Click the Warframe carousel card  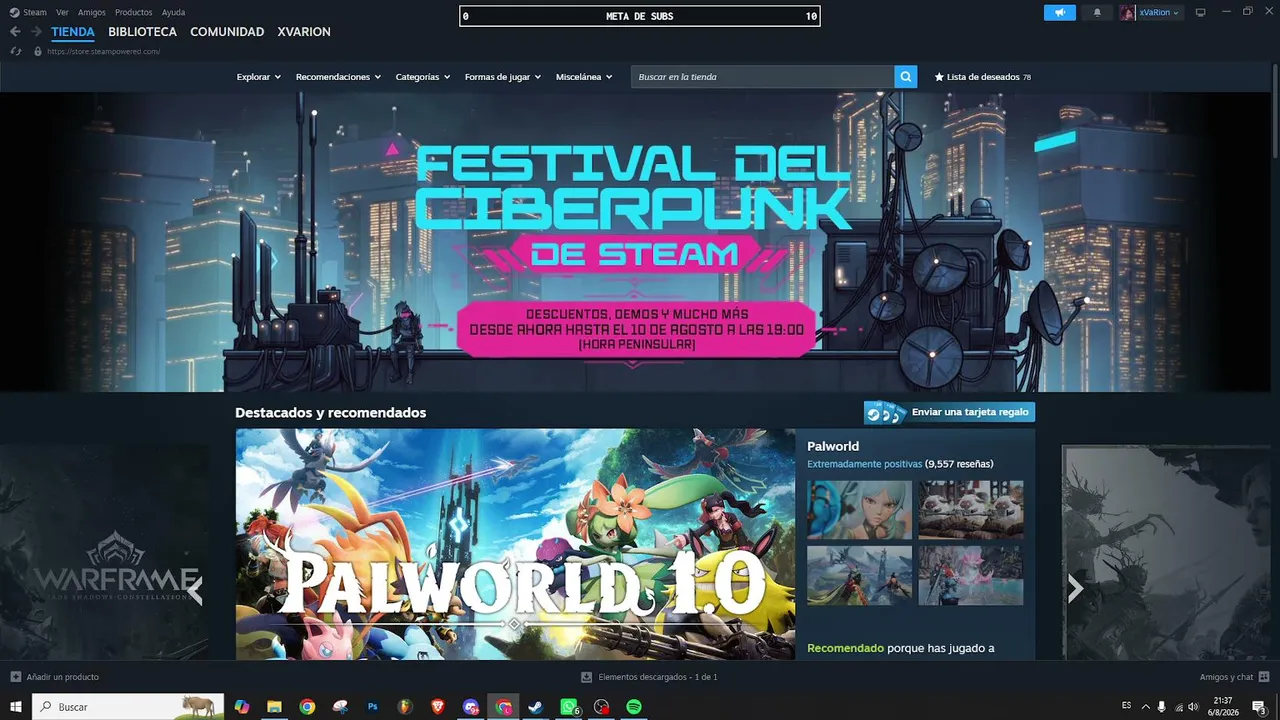point(104,552)
